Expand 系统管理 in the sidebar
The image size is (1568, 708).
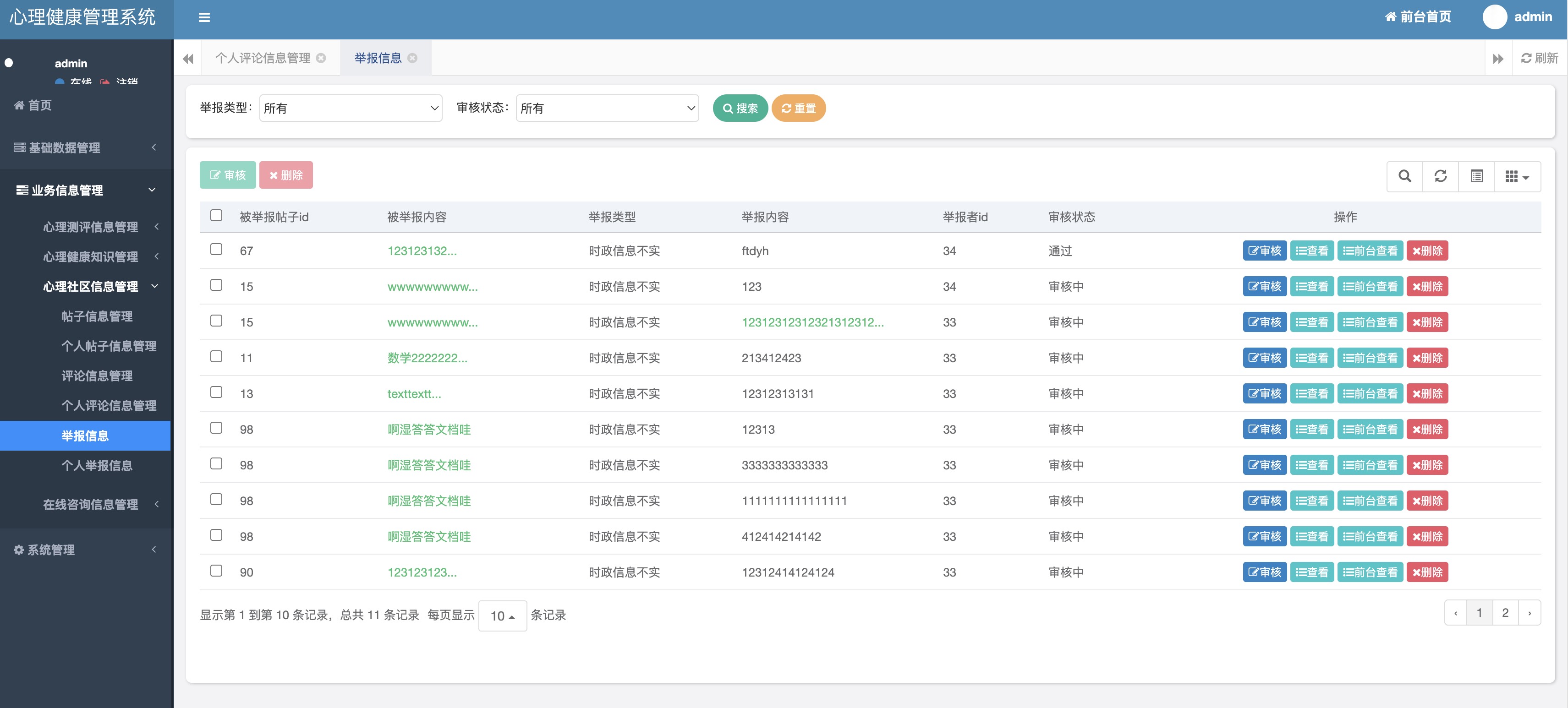click(x=85, y=550)
